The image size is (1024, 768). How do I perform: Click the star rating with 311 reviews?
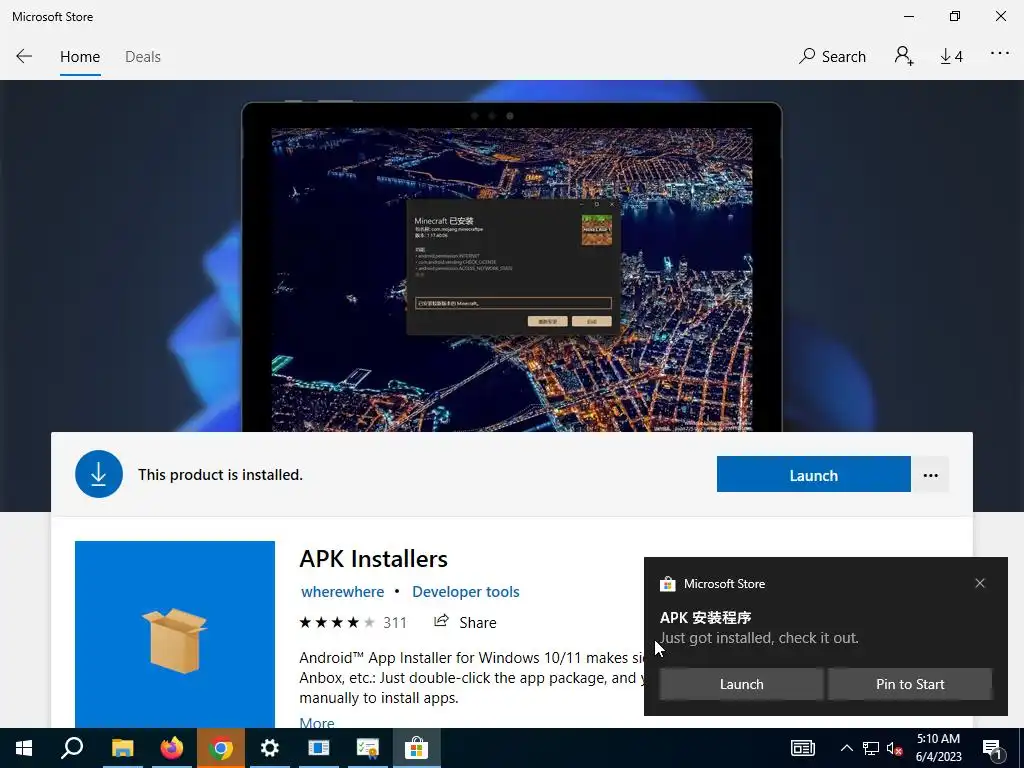click(x=353, y=622)
